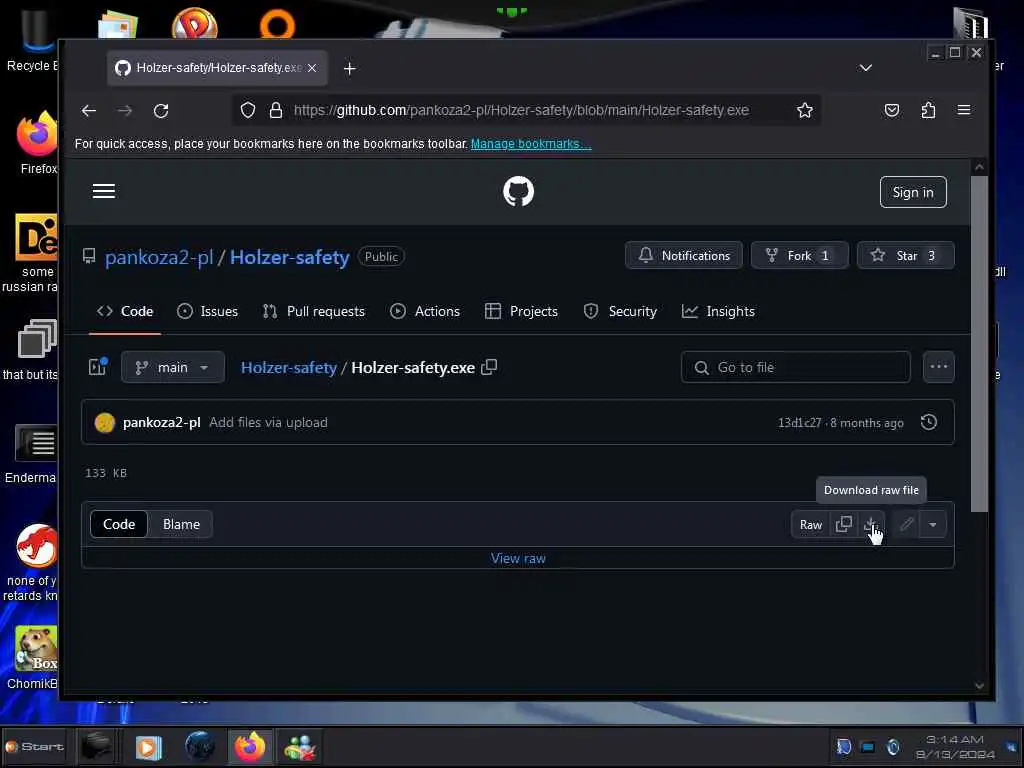Click pankoza2-pl avatar in commit row

coord(104,423)
